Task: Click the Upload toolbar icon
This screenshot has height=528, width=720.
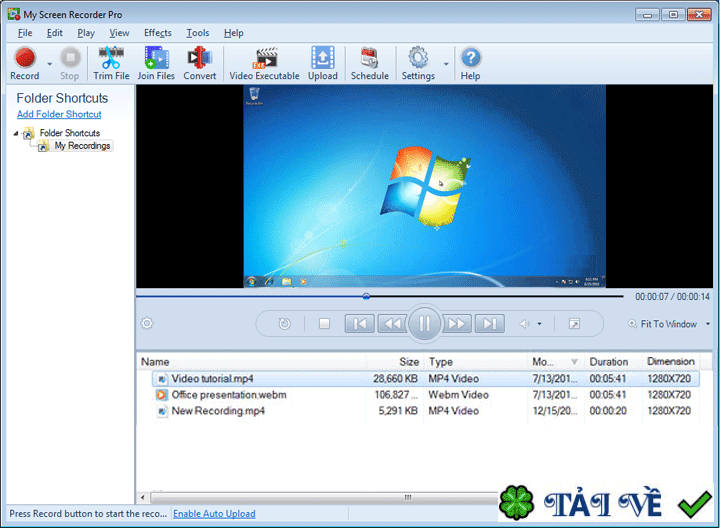Action: [x=323, y=64]
